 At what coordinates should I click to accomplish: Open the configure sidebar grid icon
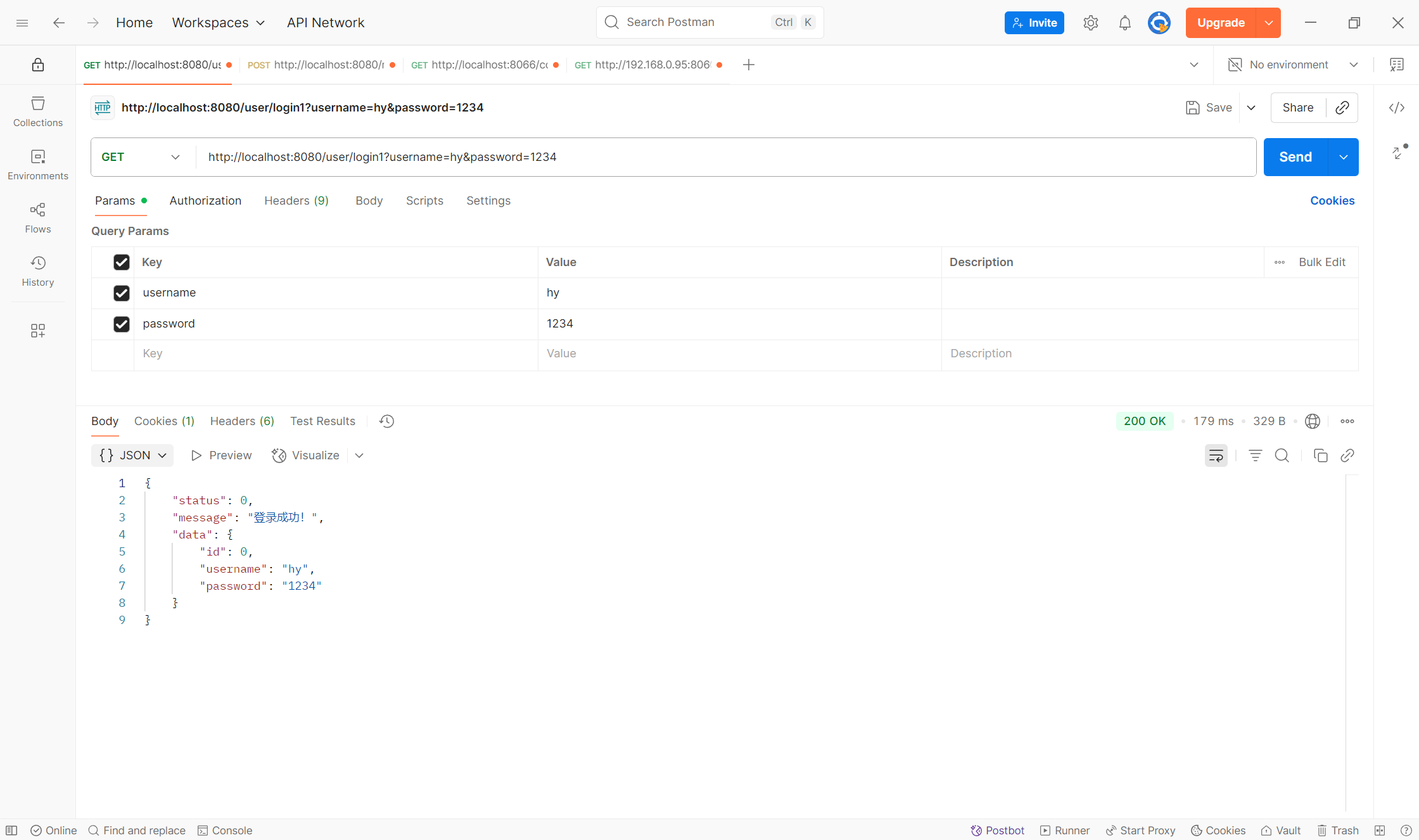pos(38,331)
